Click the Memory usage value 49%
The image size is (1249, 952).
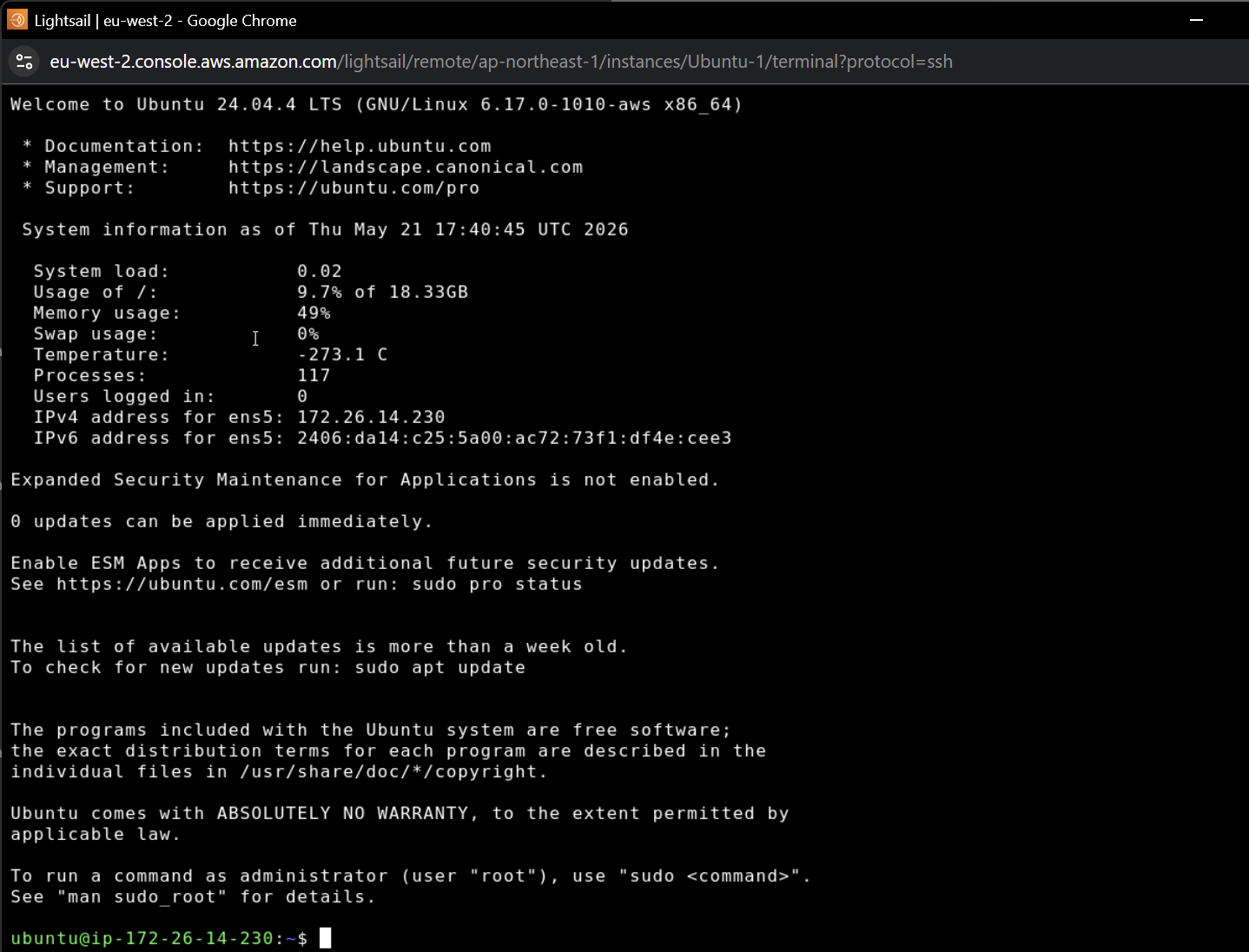pos(314,313)
